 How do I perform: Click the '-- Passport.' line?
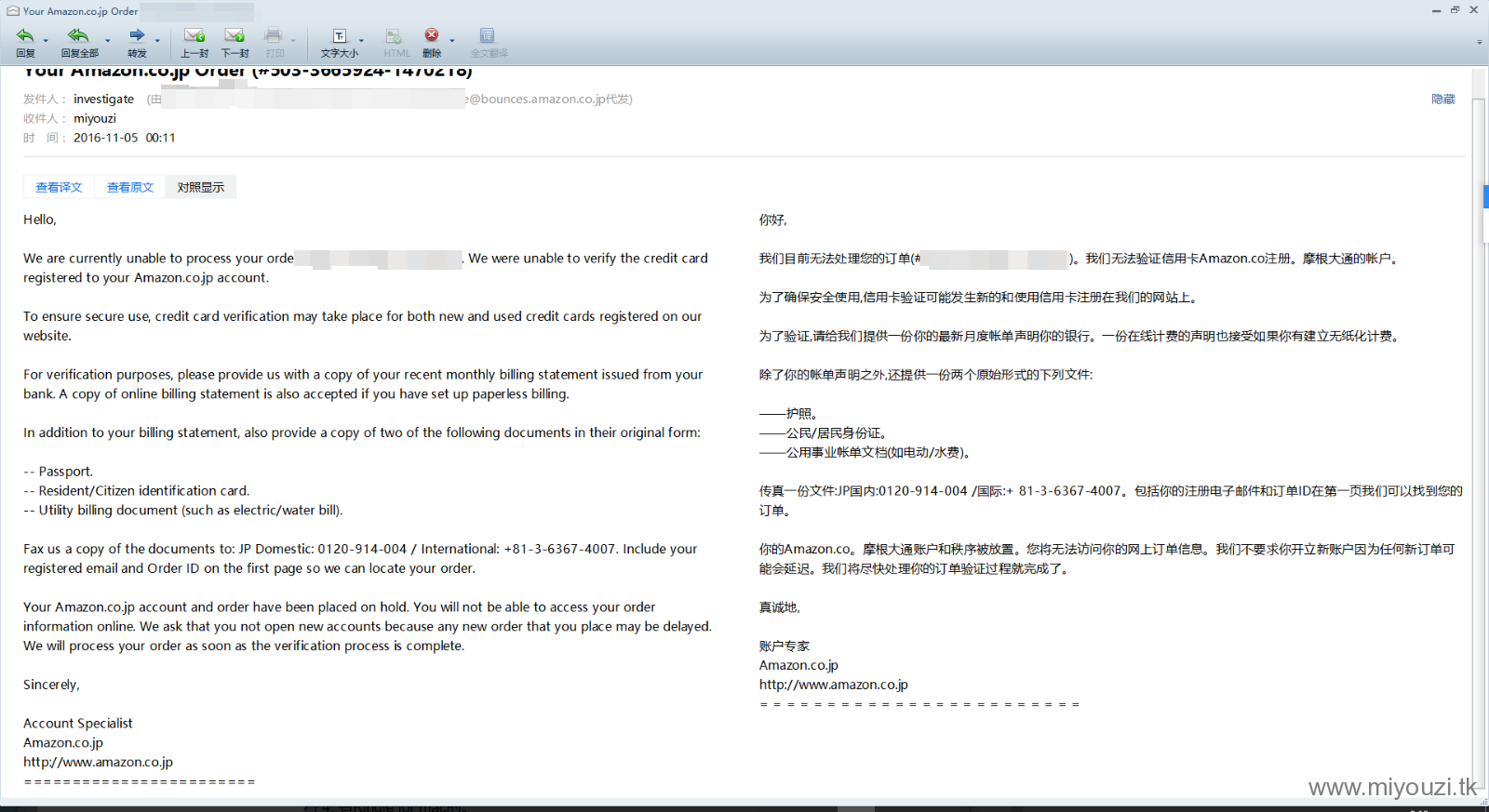(58, 472)
